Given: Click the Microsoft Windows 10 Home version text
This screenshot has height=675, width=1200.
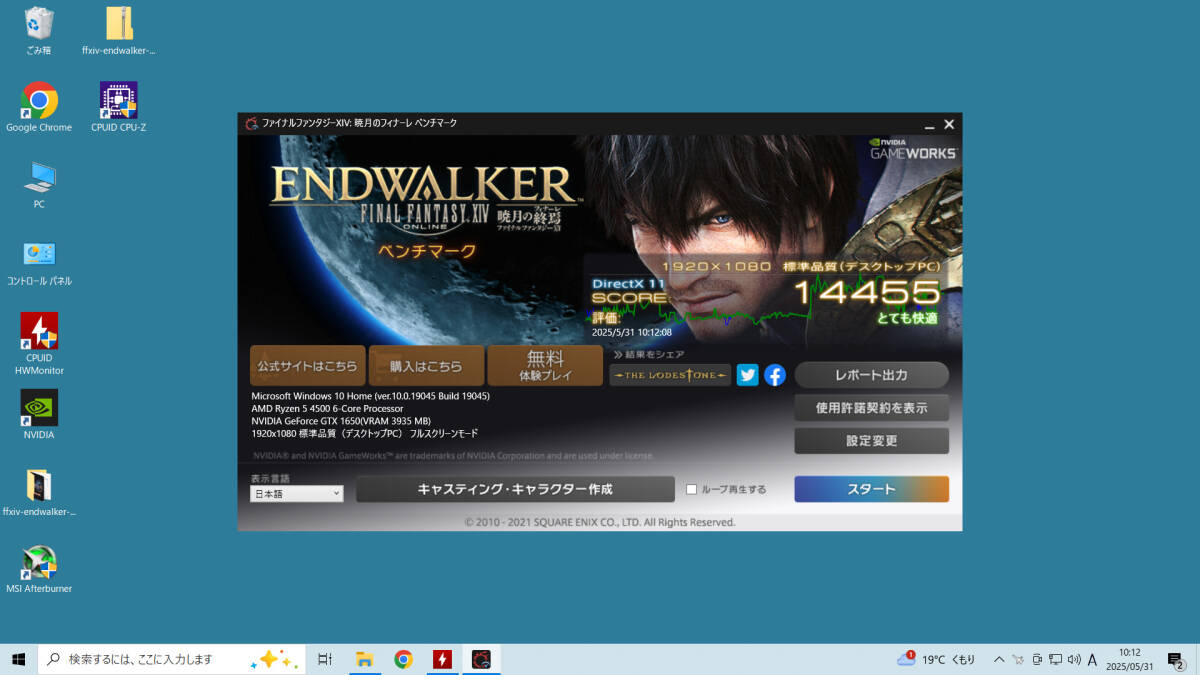Looking at the screenshot, I should click(370, 396).
